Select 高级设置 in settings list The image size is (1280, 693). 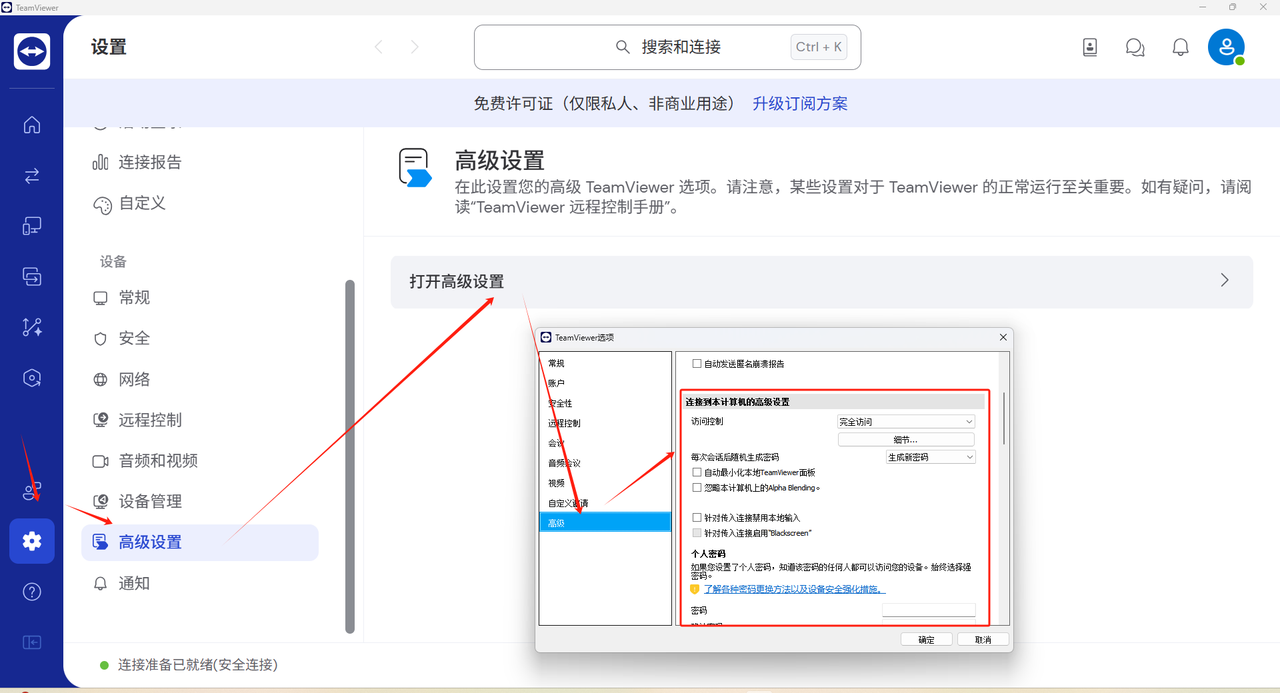(x=200, y=542)
